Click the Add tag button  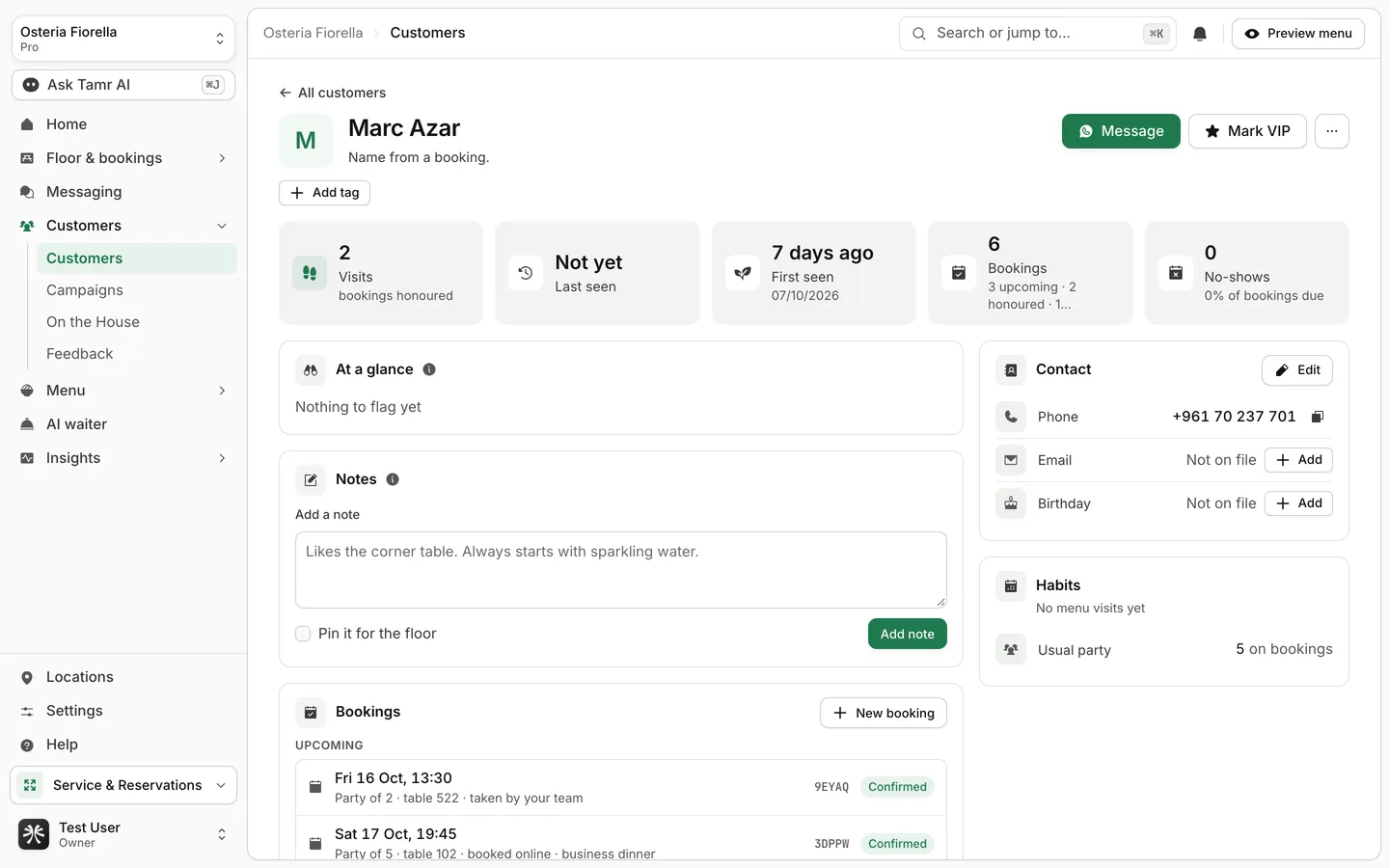(x=324, y=193)
